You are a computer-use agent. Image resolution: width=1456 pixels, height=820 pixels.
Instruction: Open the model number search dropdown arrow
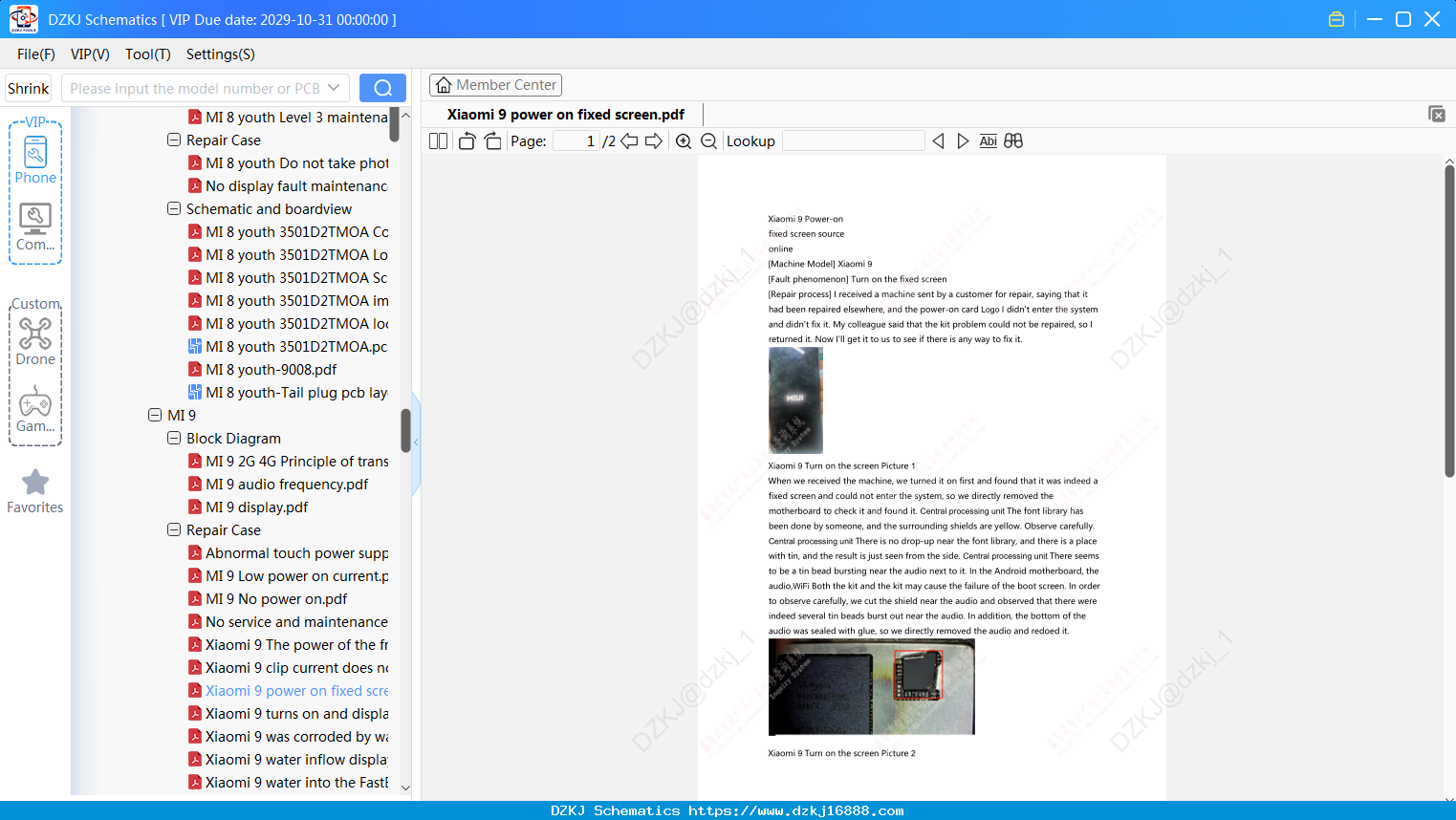[334, 88]
